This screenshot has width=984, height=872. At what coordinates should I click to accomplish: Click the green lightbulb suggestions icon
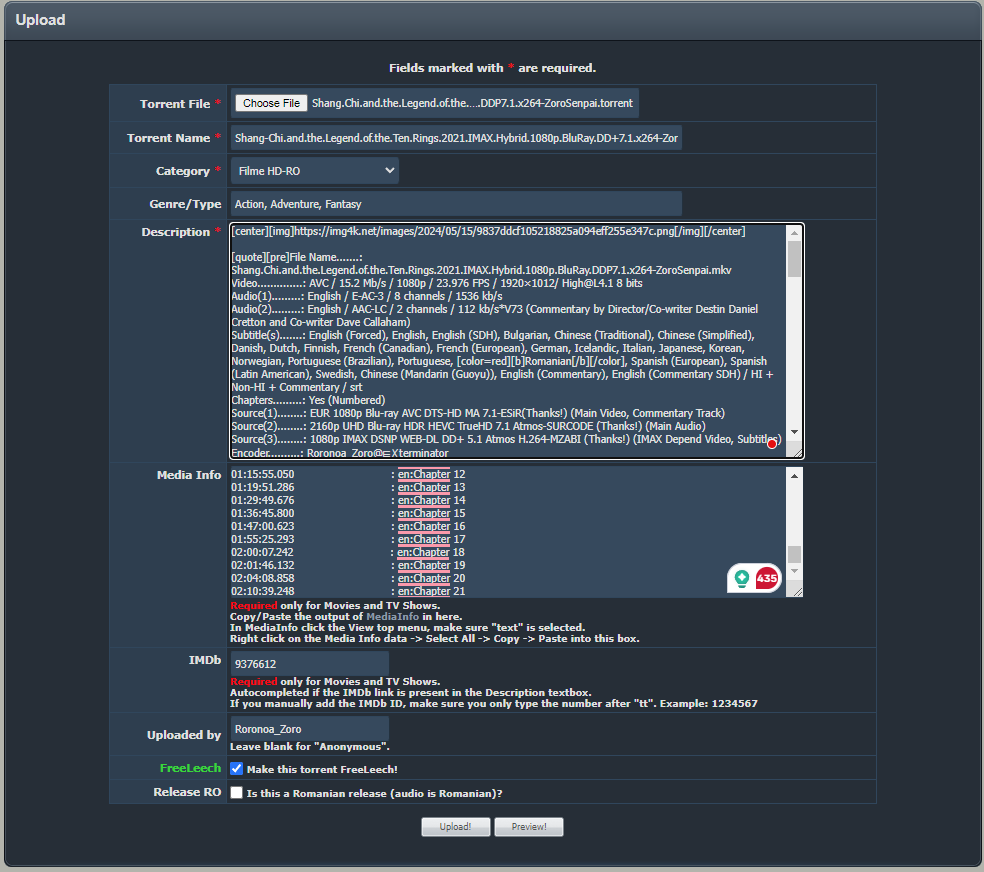pos(742,578)
